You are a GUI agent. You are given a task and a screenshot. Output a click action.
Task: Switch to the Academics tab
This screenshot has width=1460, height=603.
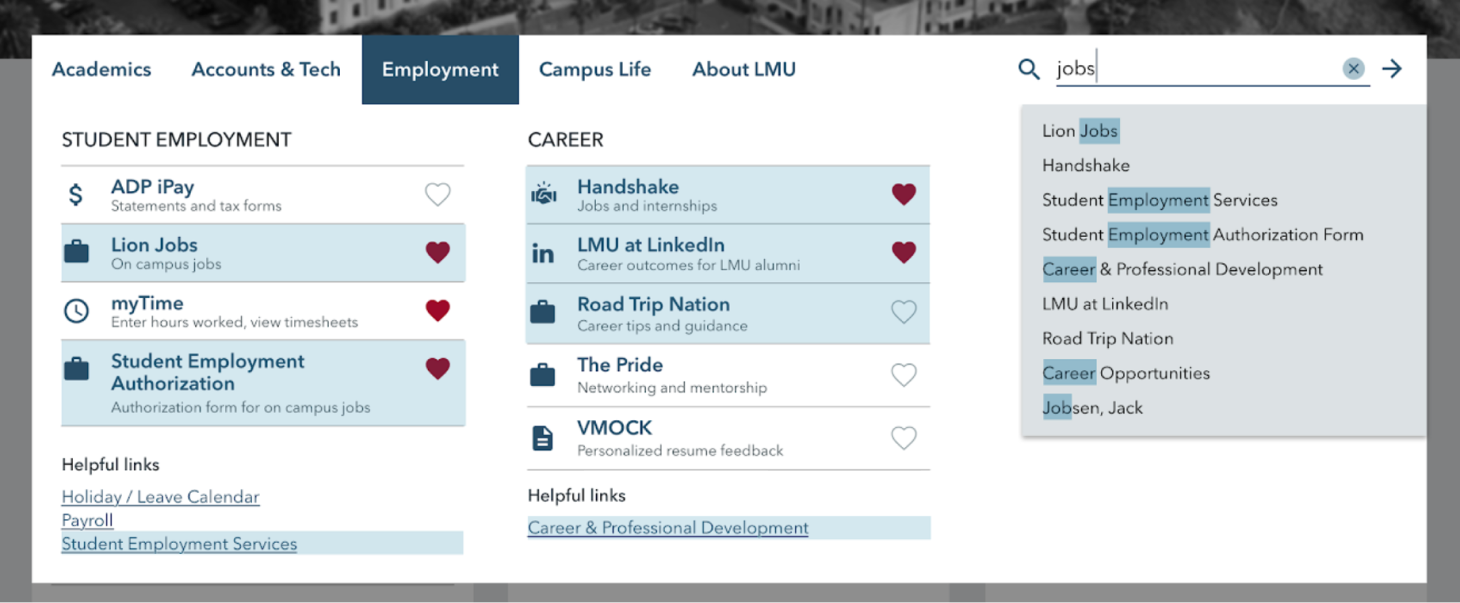[101, 70]
